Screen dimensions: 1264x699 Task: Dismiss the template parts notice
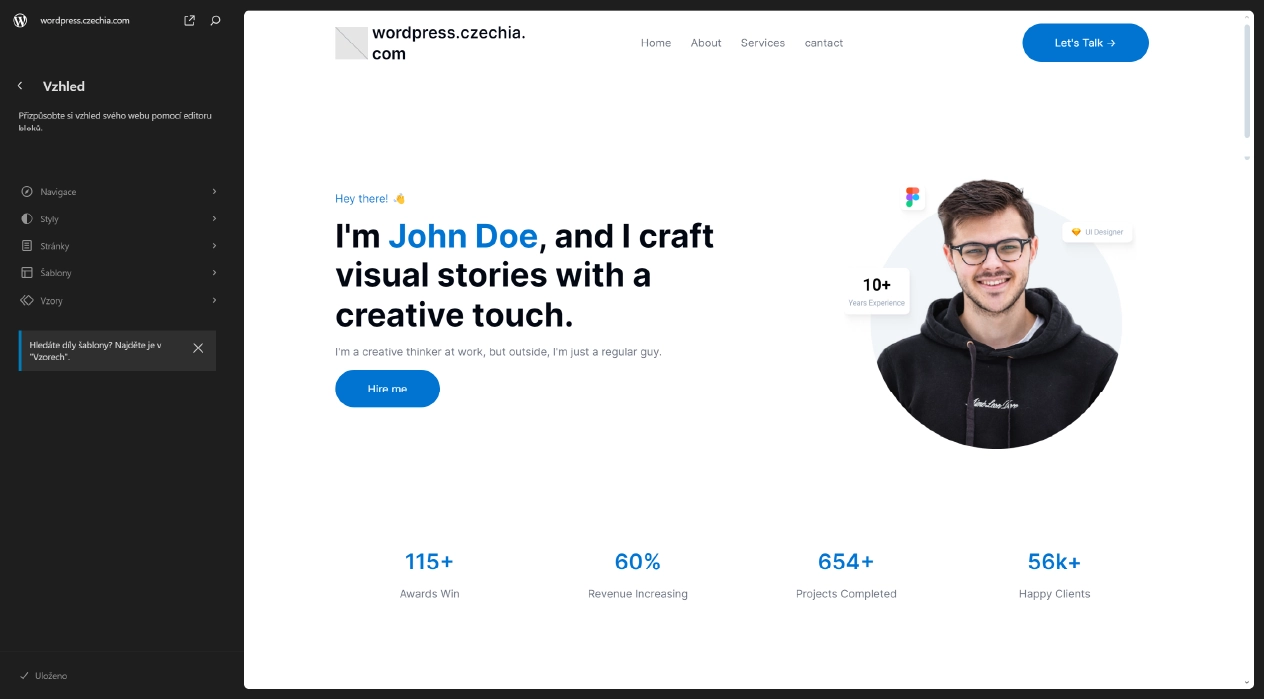click(198, 348)
